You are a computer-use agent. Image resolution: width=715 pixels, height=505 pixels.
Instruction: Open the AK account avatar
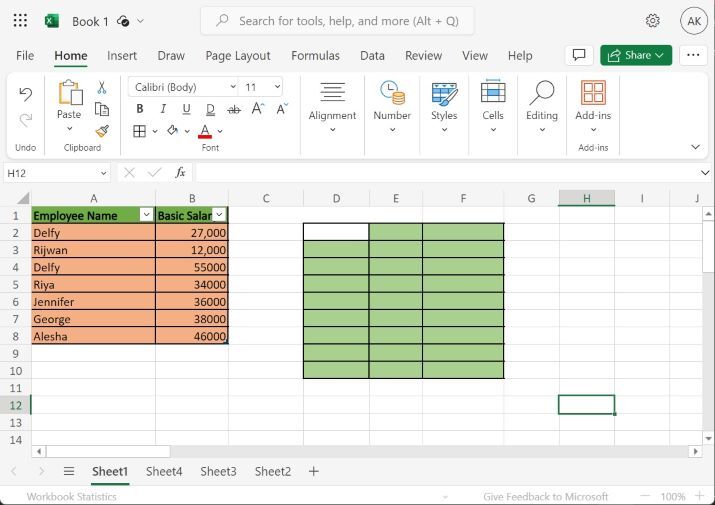(694, 21)
